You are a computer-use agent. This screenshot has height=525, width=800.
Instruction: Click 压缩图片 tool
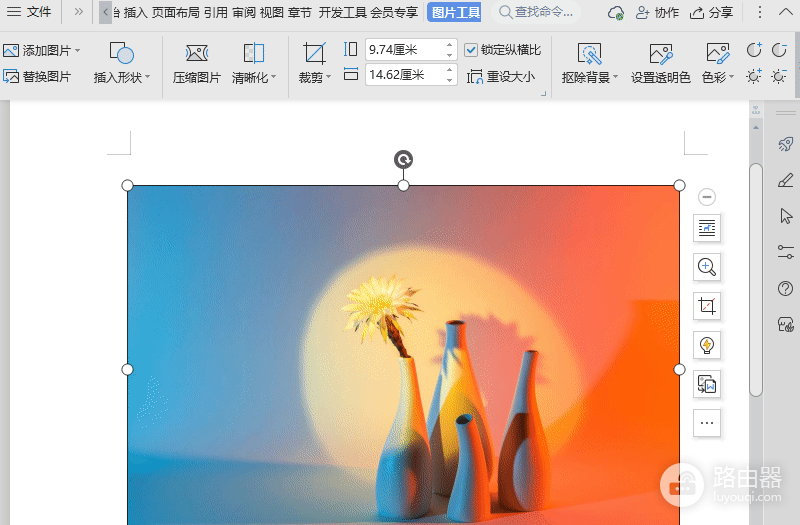196,64
